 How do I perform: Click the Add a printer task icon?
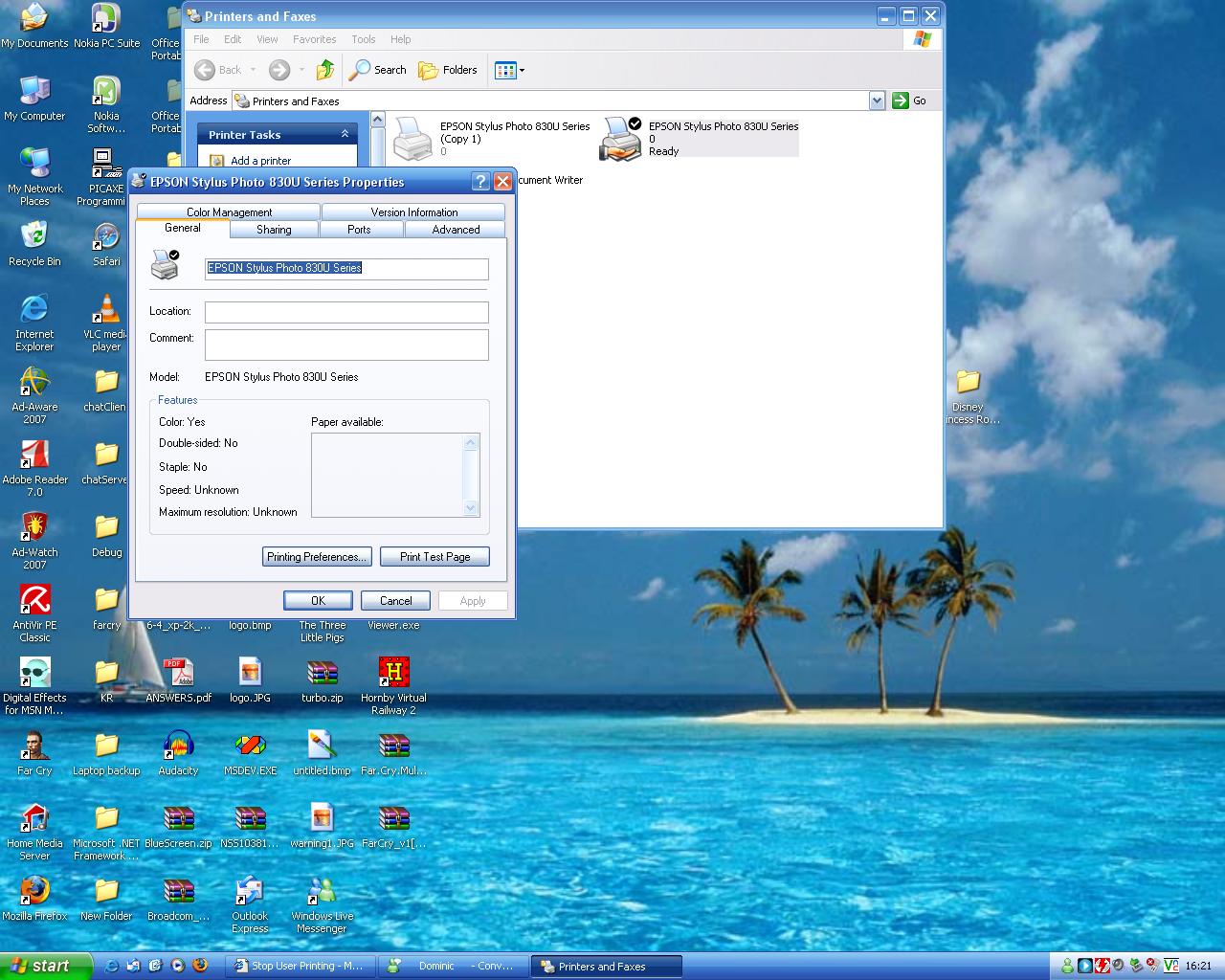tap(217, 161)
